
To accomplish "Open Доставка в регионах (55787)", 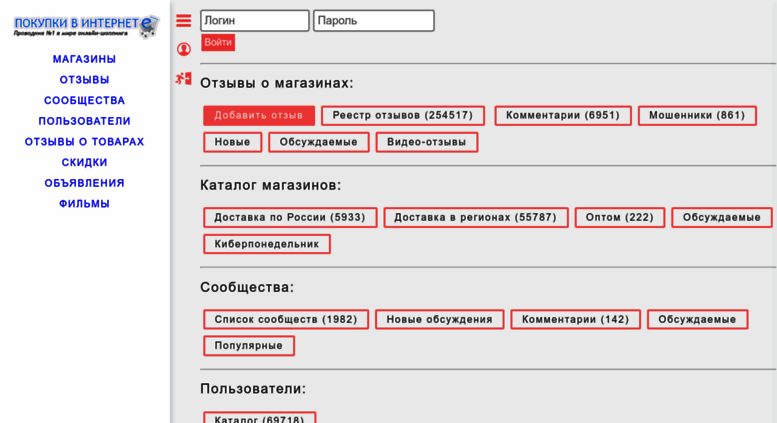I will (476, 217).
